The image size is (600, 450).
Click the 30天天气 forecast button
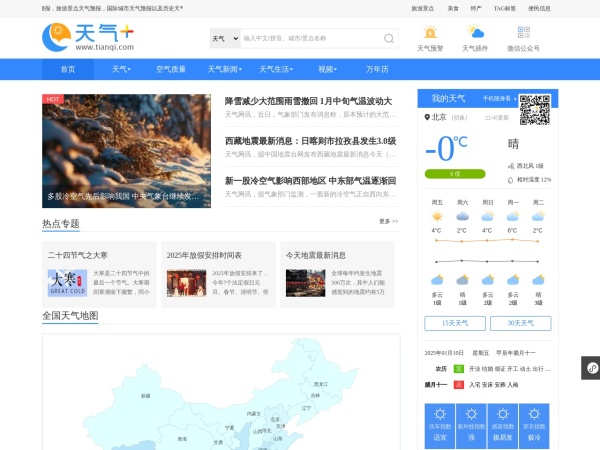(x=526, y=323)
